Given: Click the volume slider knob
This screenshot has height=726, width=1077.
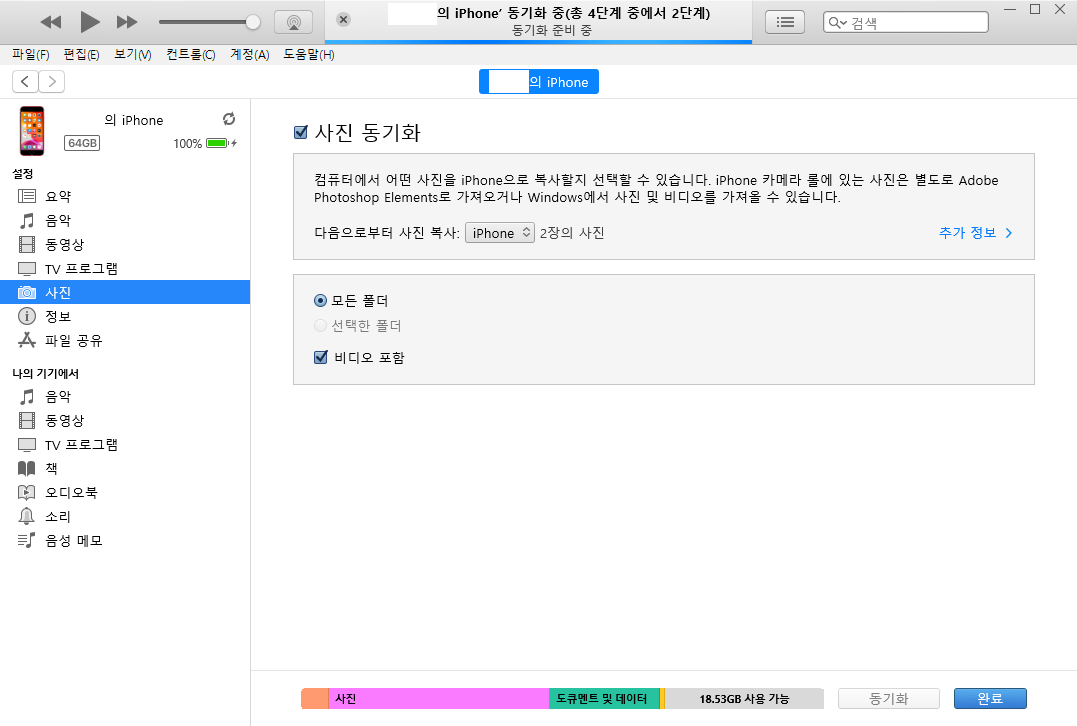Looking at the screenshot, I should [253, 22].
